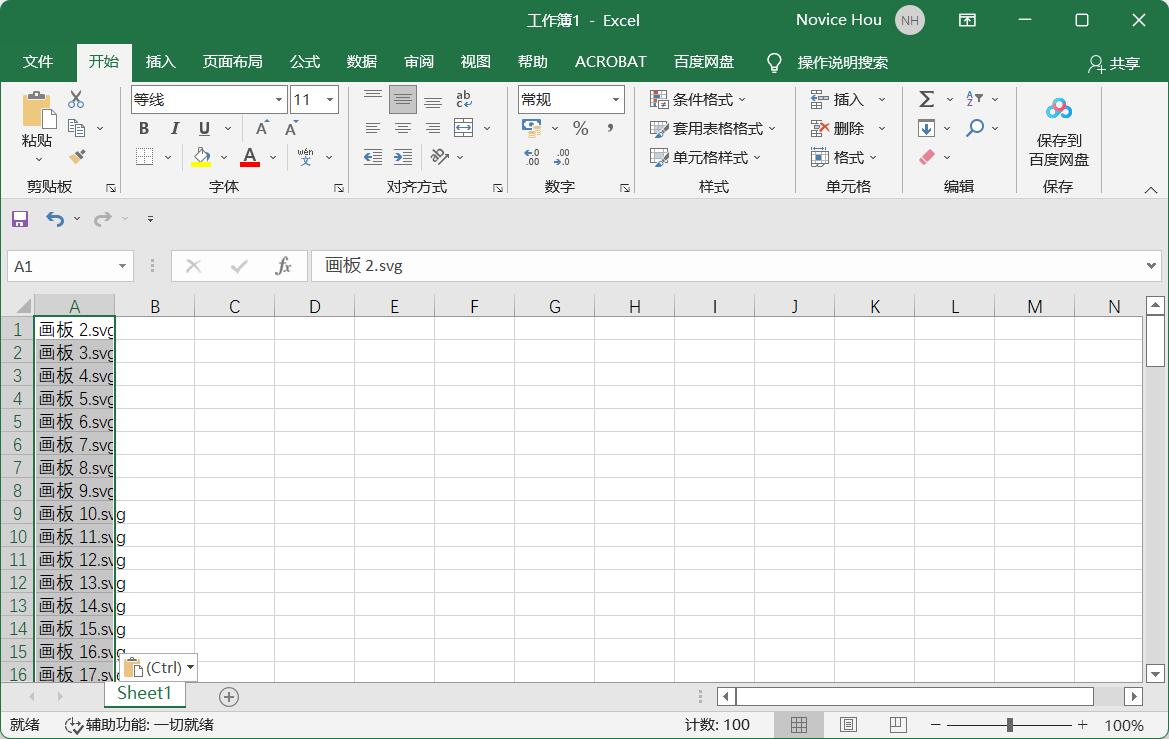Click the Save icon in quick access toolbar
The height and width of the screenshot is (739, 1169).
pyautogui.click(x=20, y=219)
